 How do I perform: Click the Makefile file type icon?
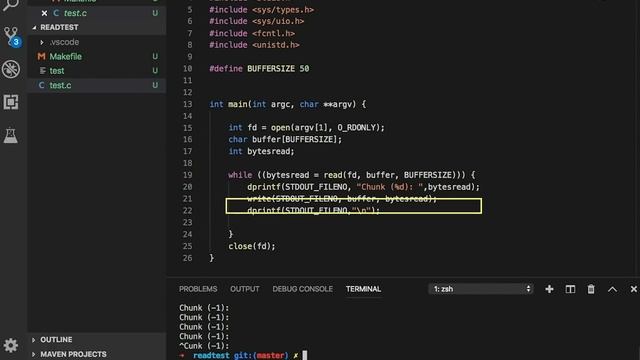tap(41, 56)
